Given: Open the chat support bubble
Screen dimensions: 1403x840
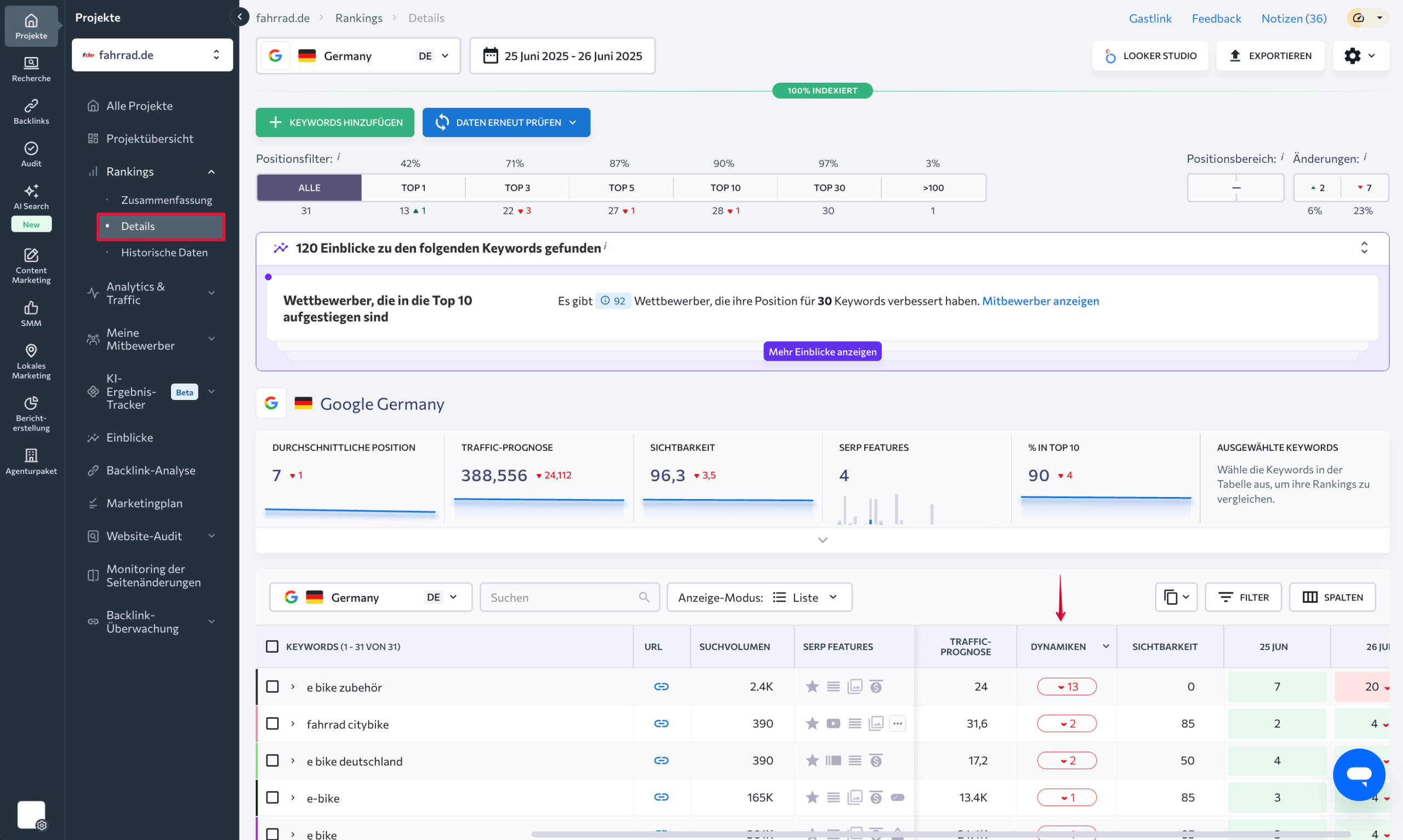Looking at the screenshot, I should point(1359,774).
